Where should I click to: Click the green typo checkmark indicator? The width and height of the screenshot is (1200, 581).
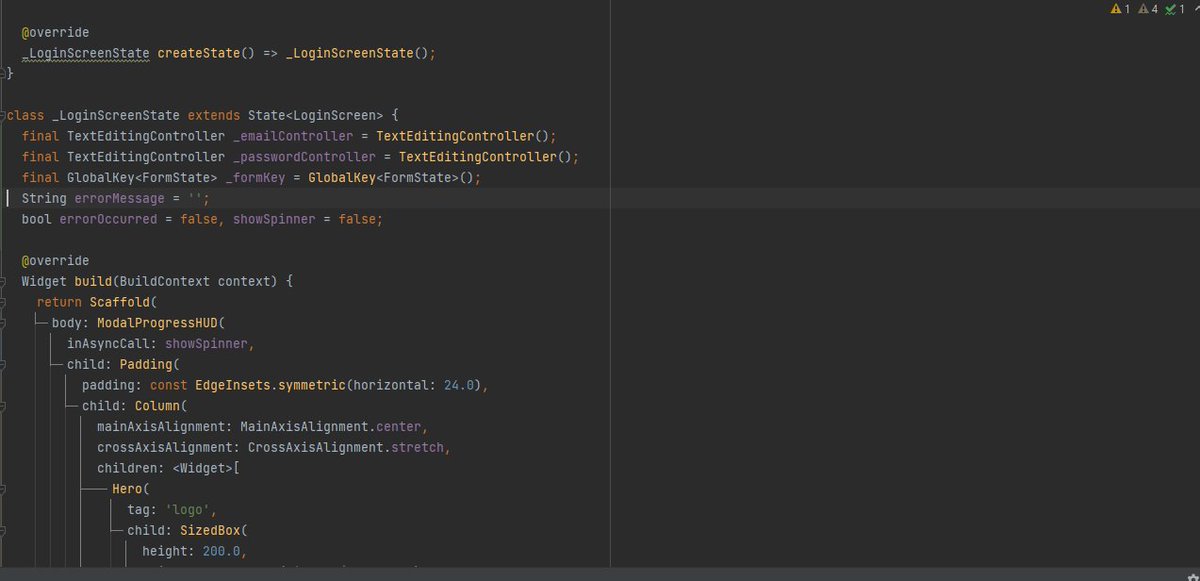click(x=1170, y=9)
